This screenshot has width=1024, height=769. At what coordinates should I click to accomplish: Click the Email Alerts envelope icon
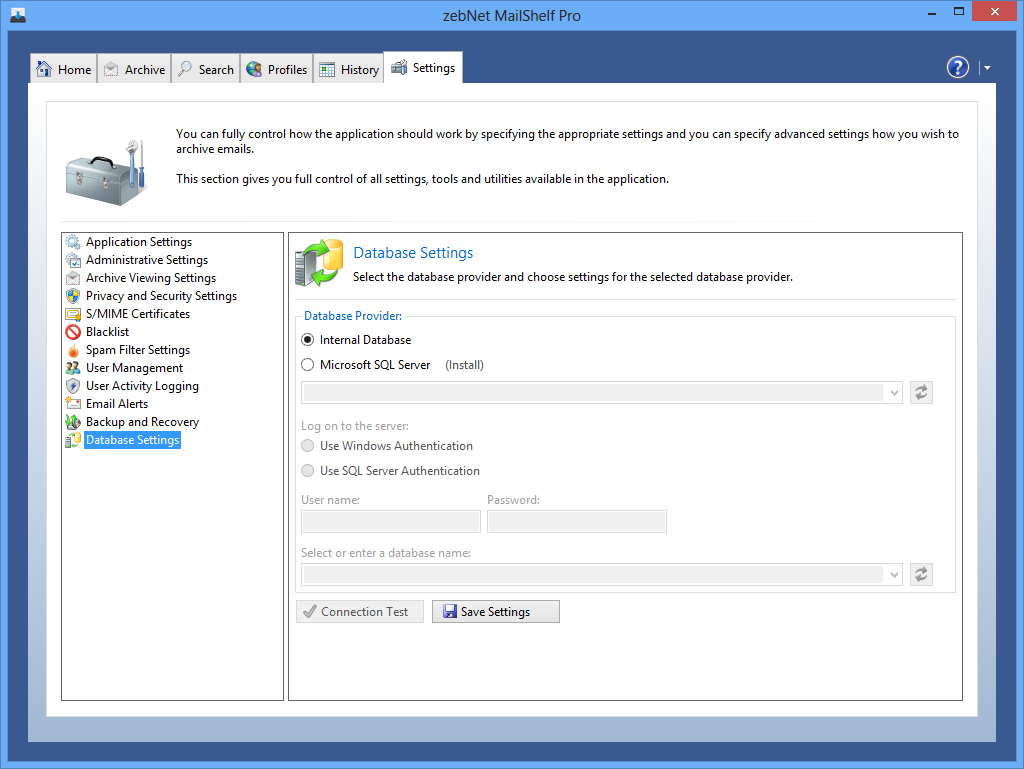(73, 404)
